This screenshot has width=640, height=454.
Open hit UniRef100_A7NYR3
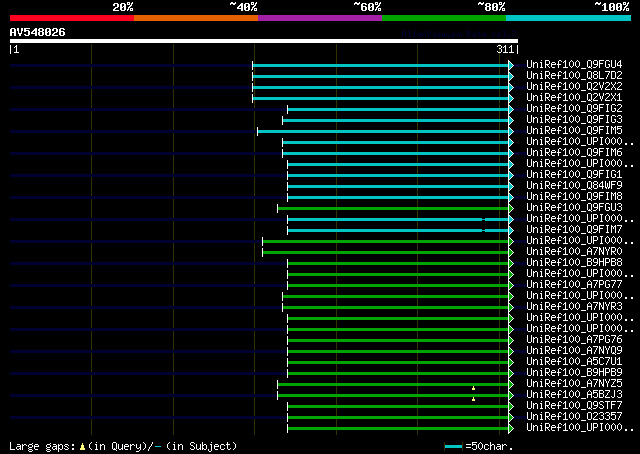click(574, 307)
